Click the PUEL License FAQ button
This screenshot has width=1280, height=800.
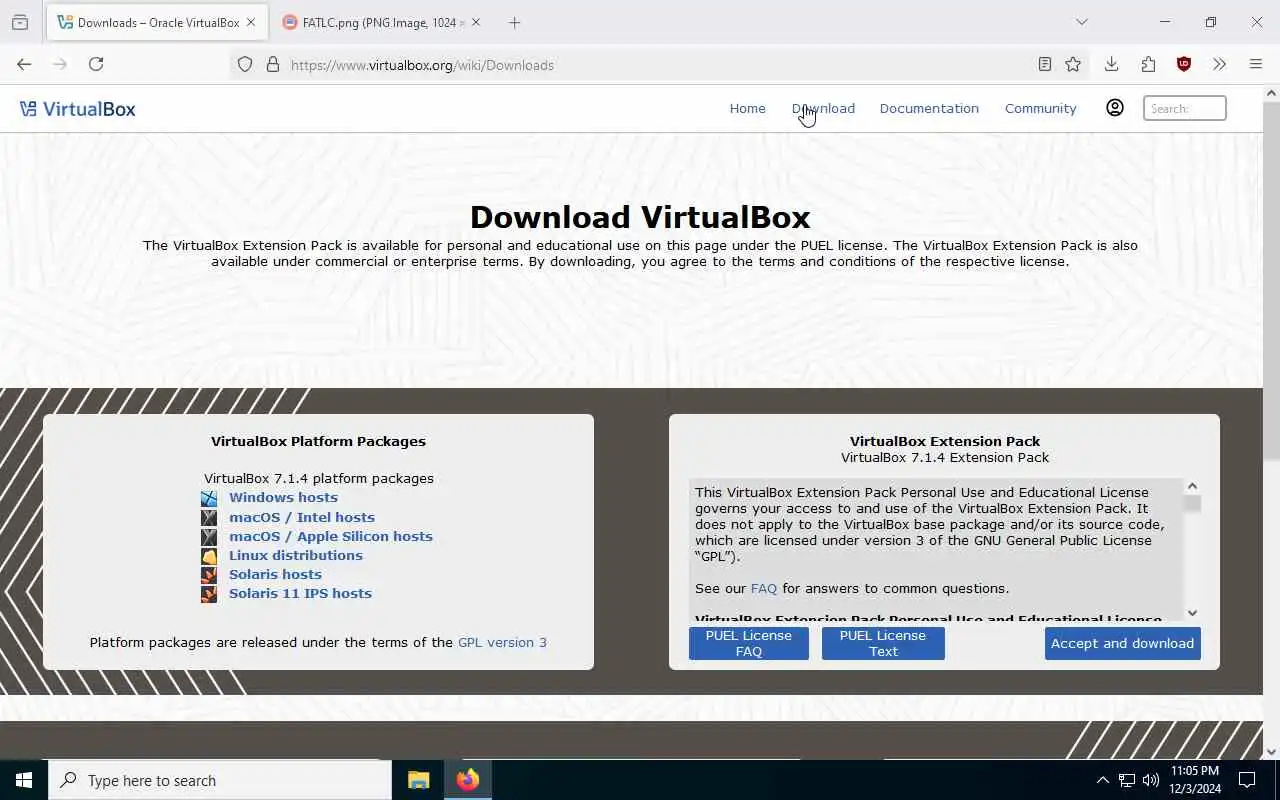coord(749,643)
